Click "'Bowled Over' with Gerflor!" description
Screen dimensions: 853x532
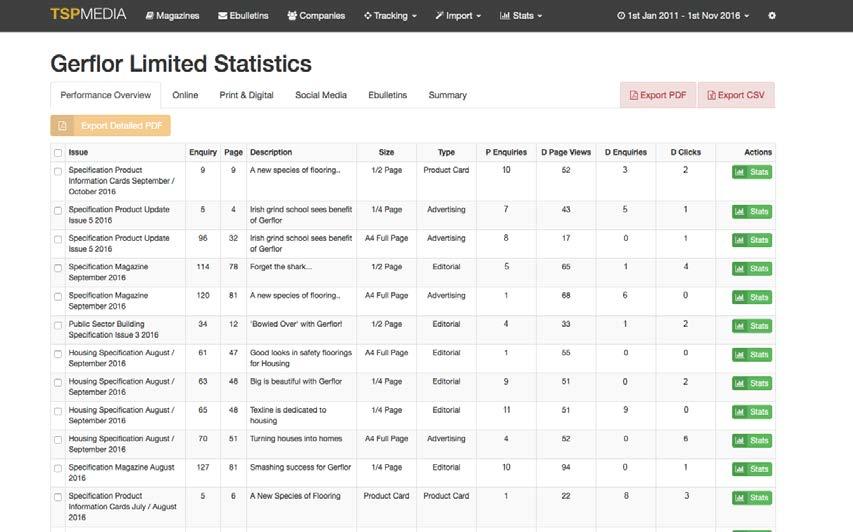pos(296,324)
